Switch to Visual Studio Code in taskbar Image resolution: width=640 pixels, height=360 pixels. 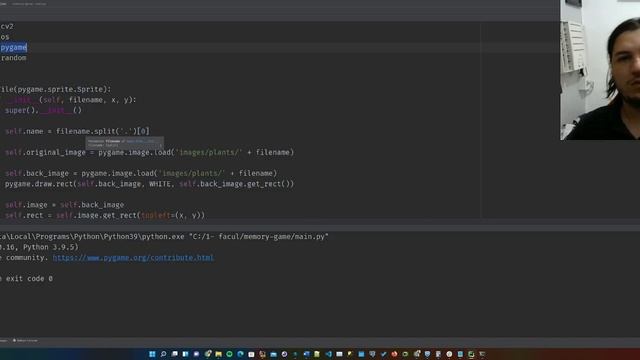329,354
